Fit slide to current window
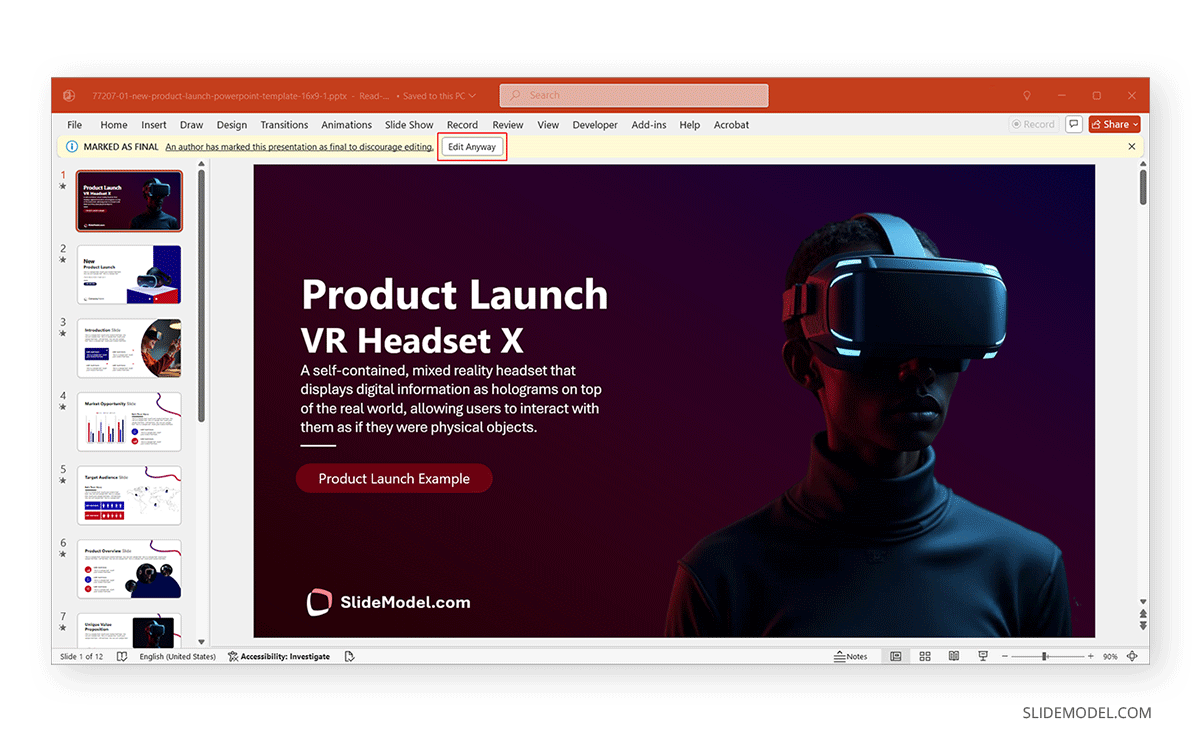The width and height of the screenshot is (1200, 743). [1133, 656]
